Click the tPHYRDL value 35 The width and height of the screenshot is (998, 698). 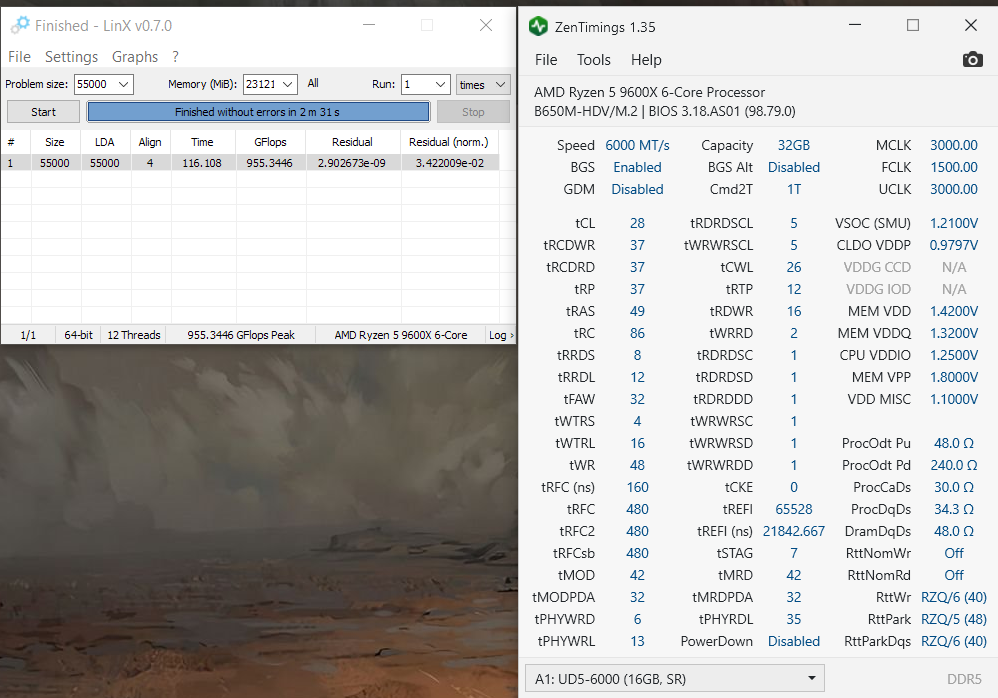tap(794, 619)
